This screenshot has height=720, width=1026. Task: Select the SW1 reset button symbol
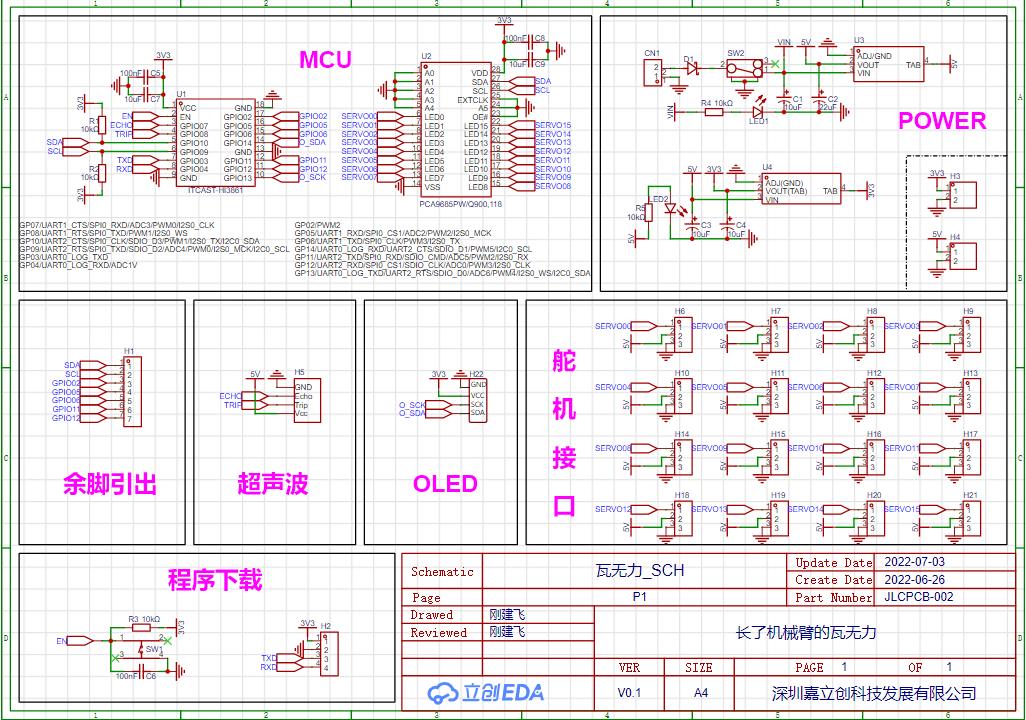141,650
